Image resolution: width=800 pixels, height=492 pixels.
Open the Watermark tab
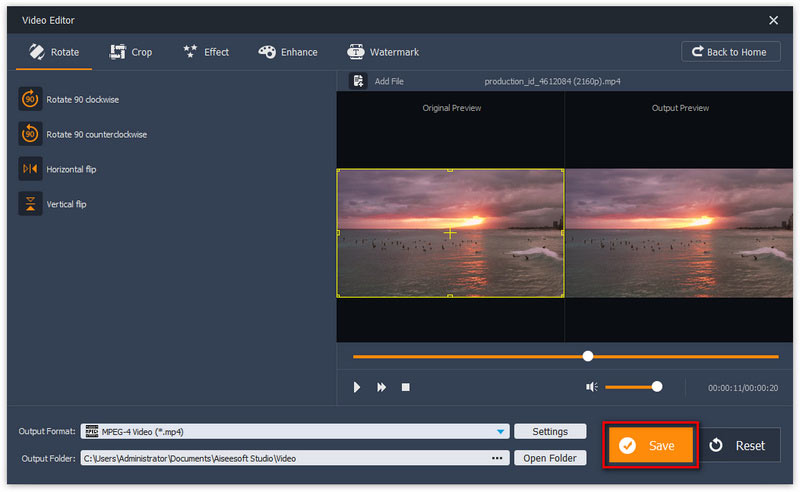pos(383,52)
